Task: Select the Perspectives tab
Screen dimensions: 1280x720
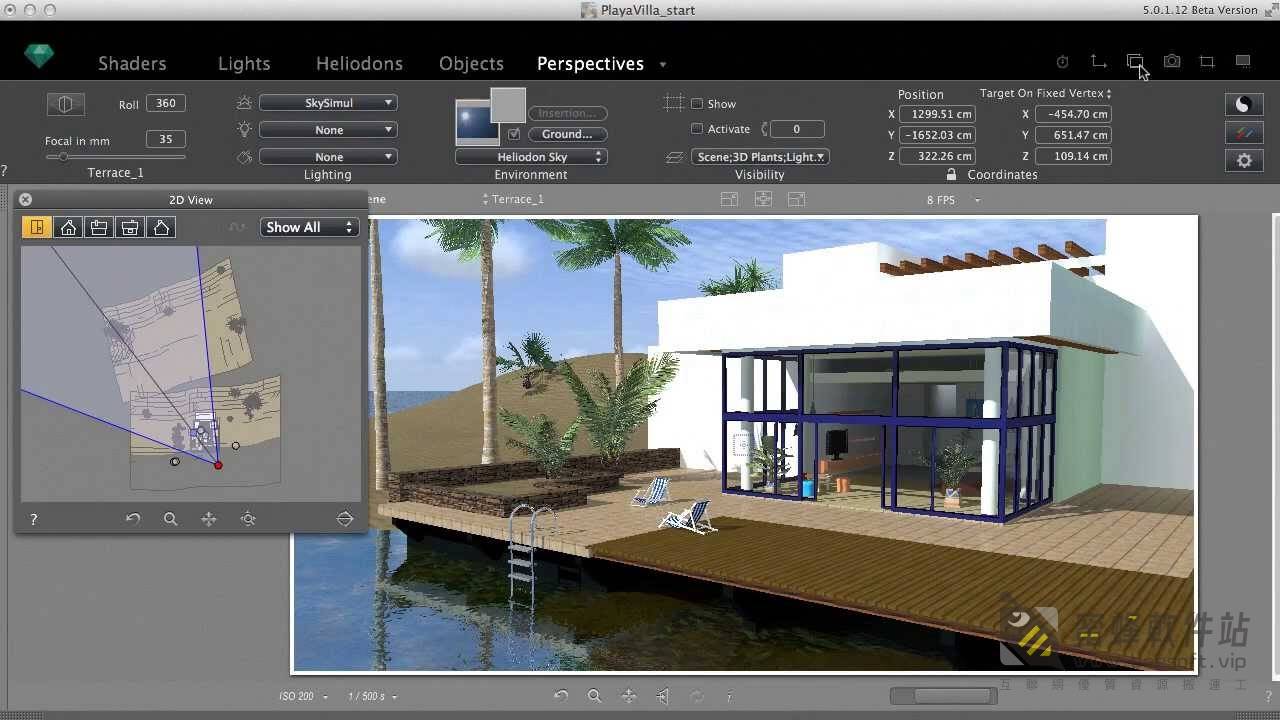Action: click(x=590, y=63)
